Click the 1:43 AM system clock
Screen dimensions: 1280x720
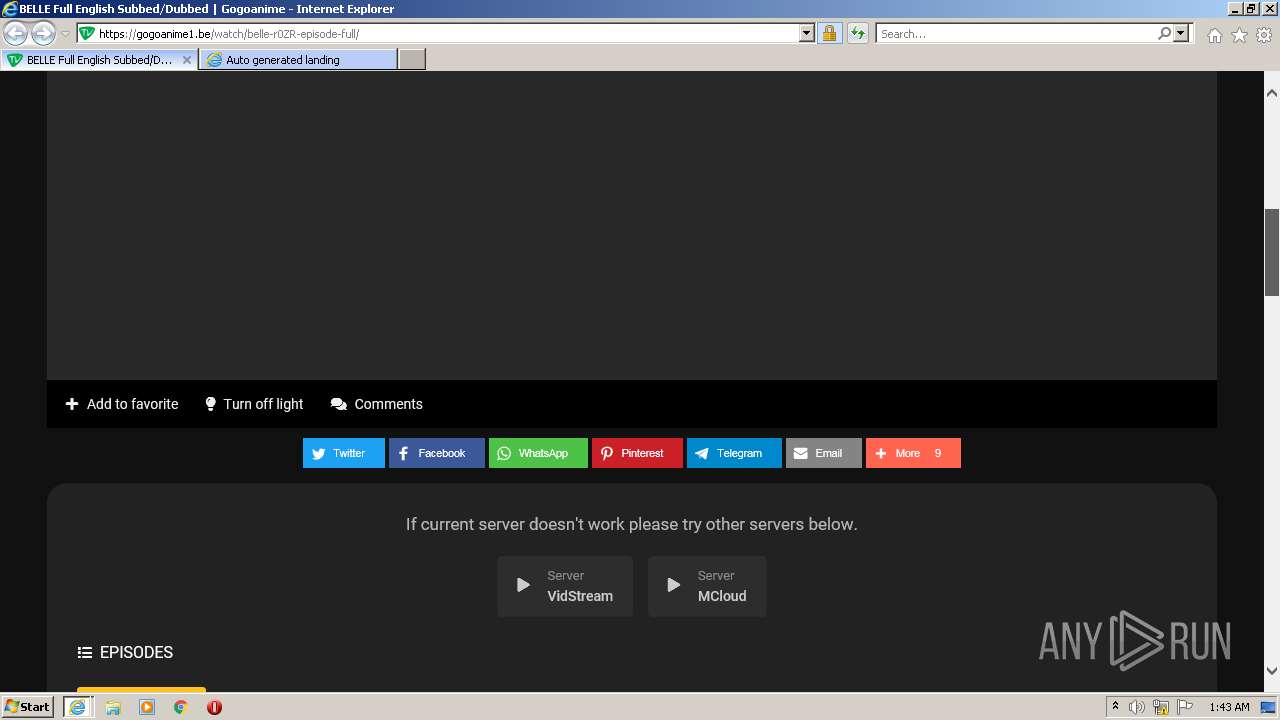1229,707
